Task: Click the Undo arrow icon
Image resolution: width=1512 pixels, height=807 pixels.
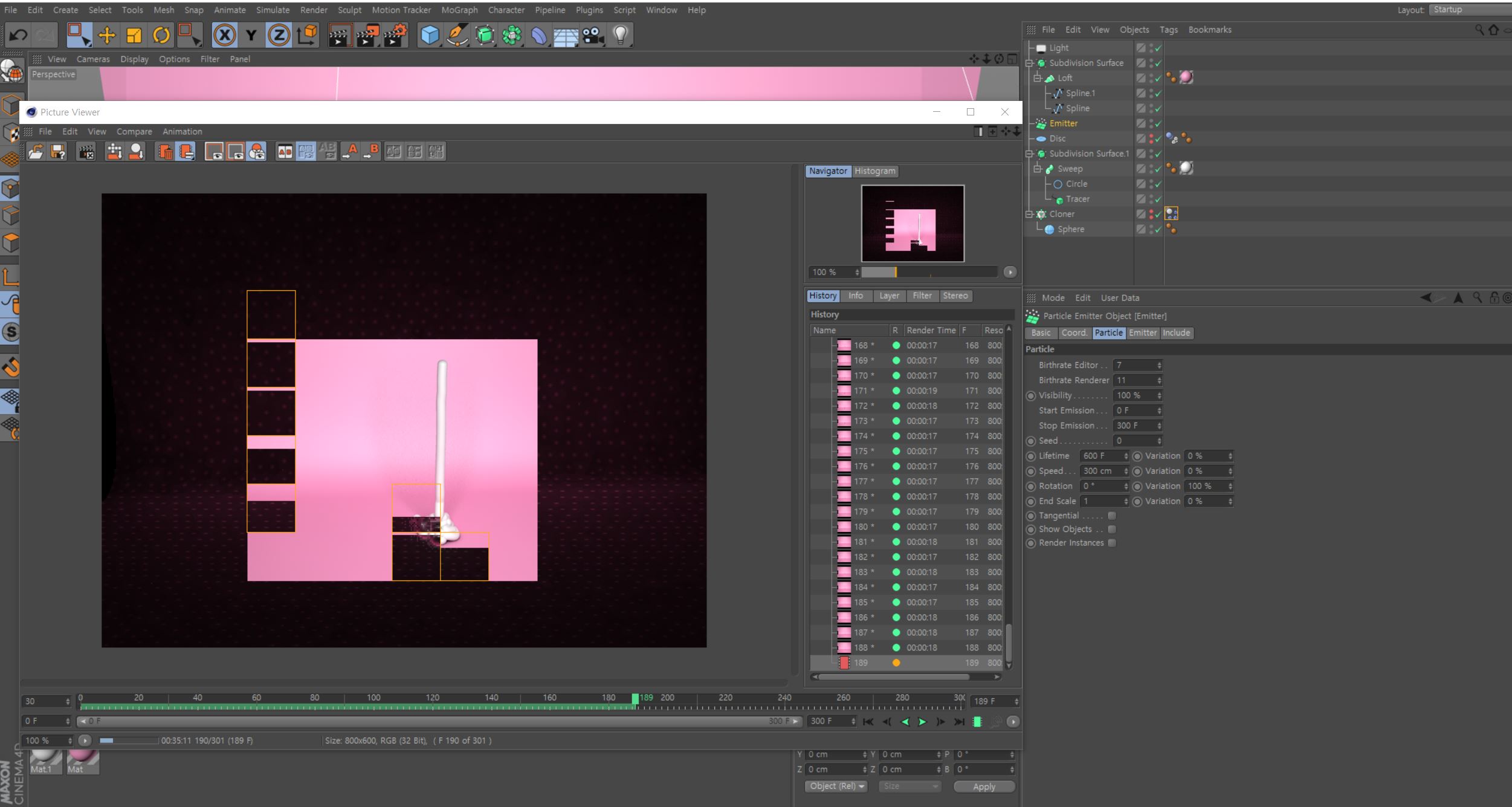Action: (x=18, y=35)
